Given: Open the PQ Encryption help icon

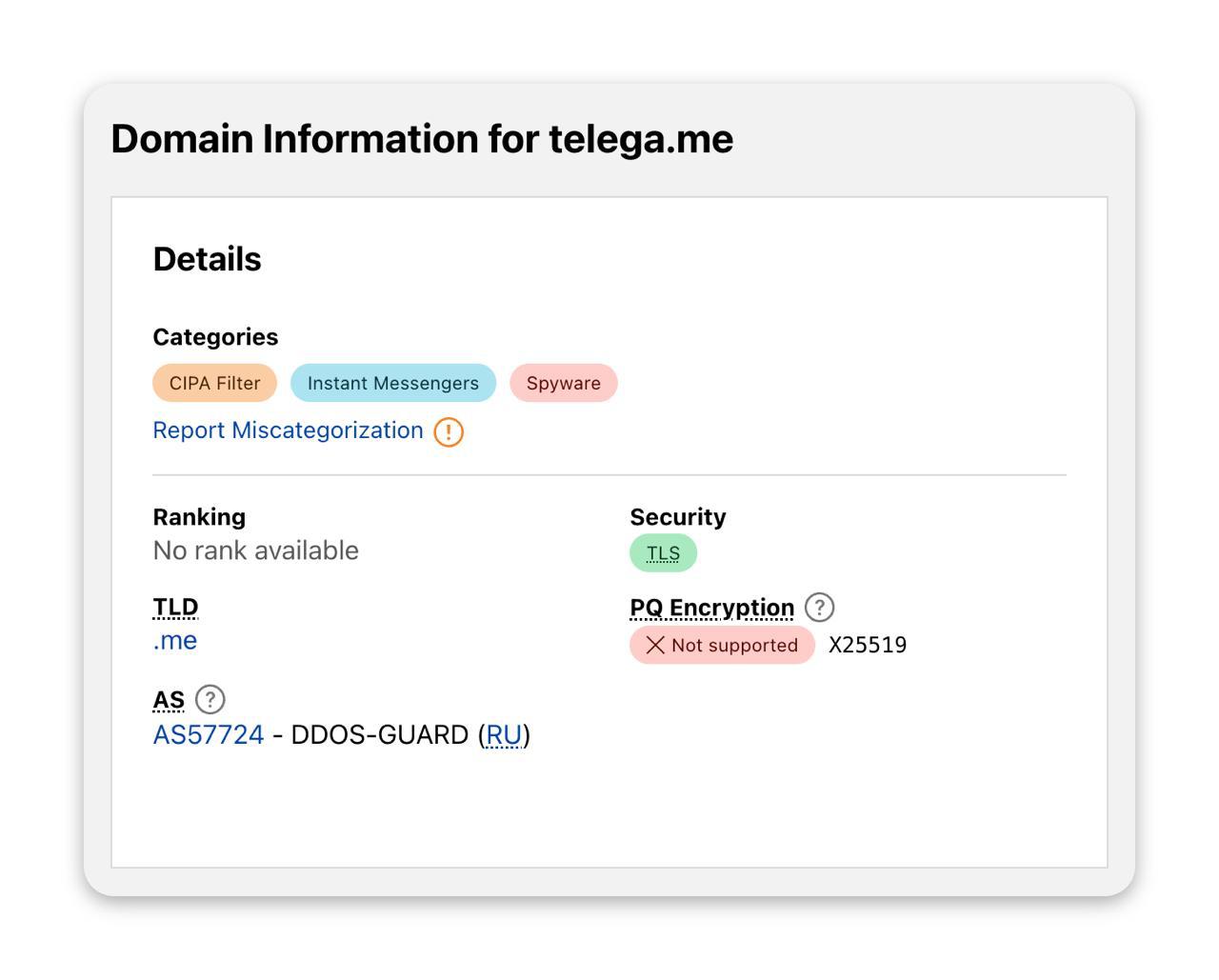Looking at the screenshot, I should (819, 607).
